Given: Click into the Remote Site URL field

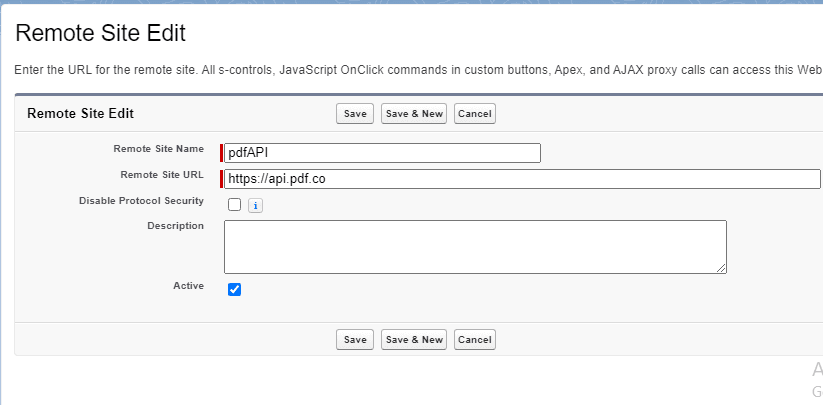Looking at the screenshot, I should point(522,179).
